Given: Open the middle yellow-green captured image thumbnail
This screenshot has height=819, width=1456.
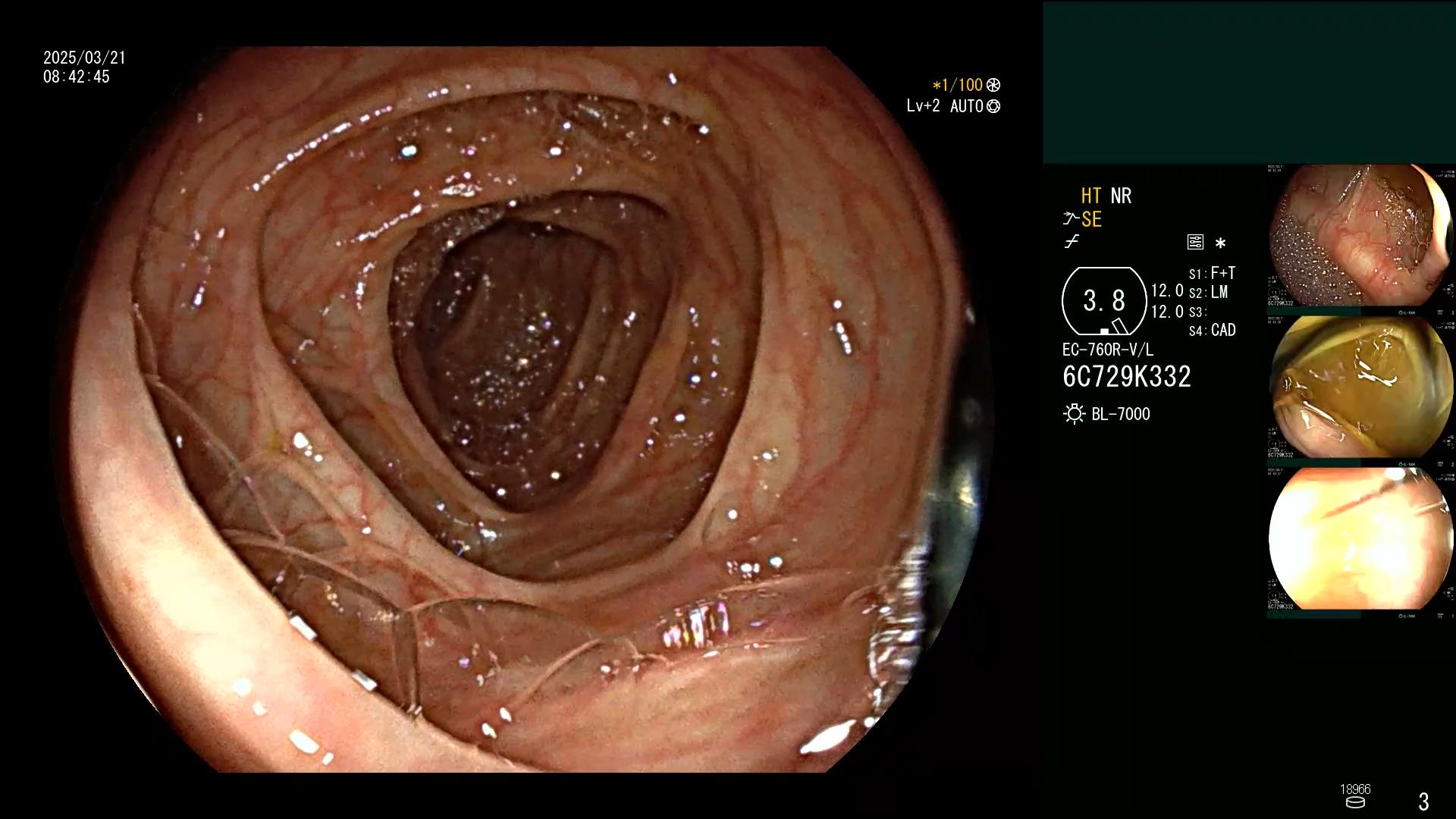Looking at the screenshot, I should pyautogui.click(x=1360, y=388).
